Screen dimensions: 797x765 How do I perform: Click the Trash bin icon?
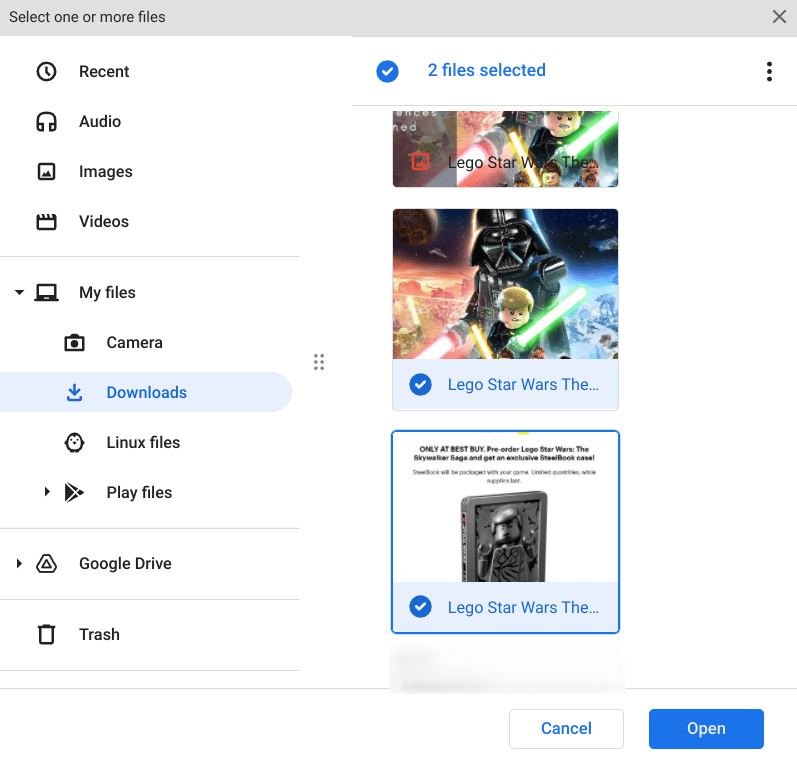(x=46, y=634)
